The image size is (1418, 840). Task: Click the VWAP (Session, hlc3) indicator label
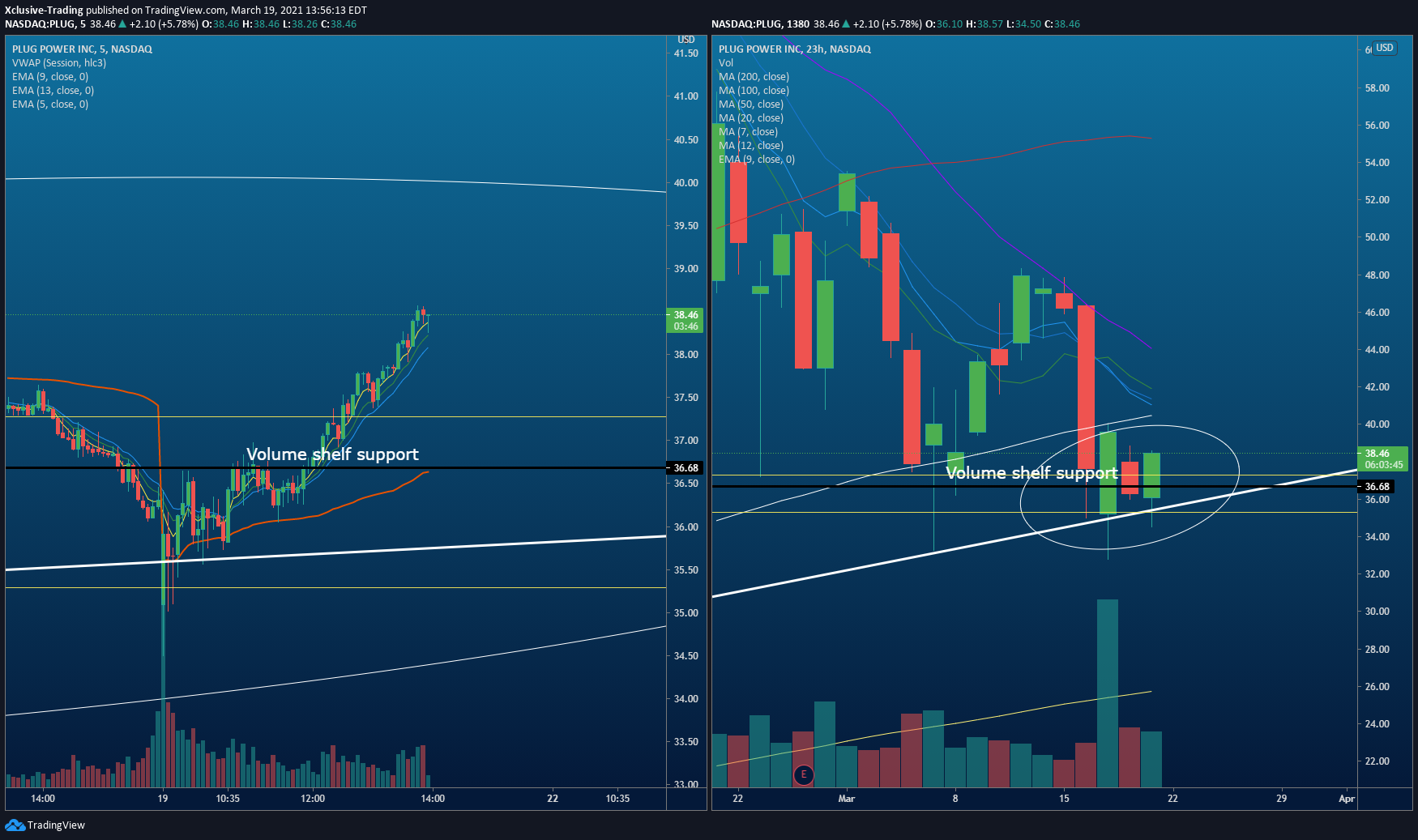pyautogui.click(x=59, y=63)
